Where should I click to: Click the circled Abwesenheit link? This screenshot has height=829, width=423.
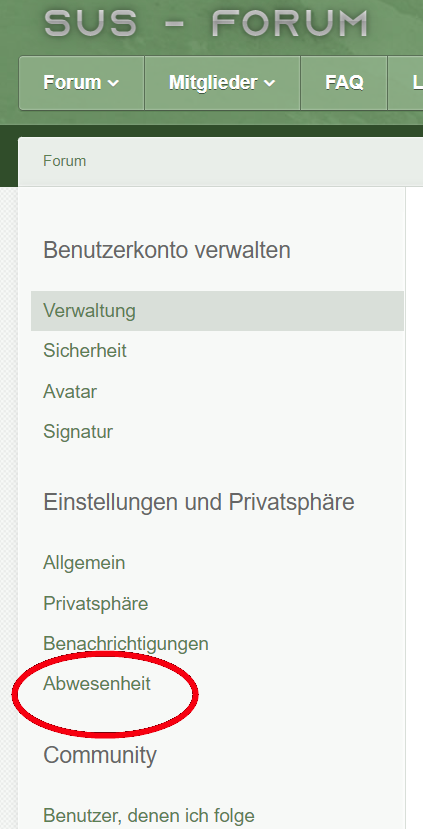pos(97,684)
